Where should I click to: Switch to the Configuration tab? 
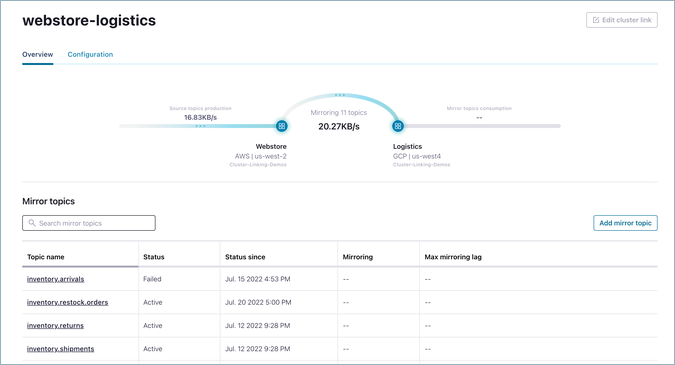(90, 55)
